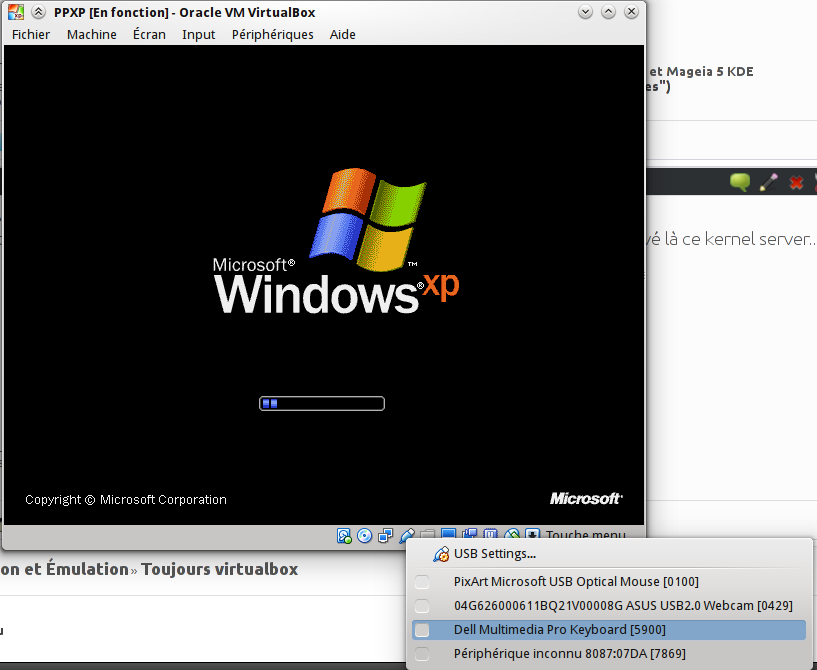The height and width of the screenshot is (670, 817).
Task: Click the processor features status icon
Action: (490, 534)
